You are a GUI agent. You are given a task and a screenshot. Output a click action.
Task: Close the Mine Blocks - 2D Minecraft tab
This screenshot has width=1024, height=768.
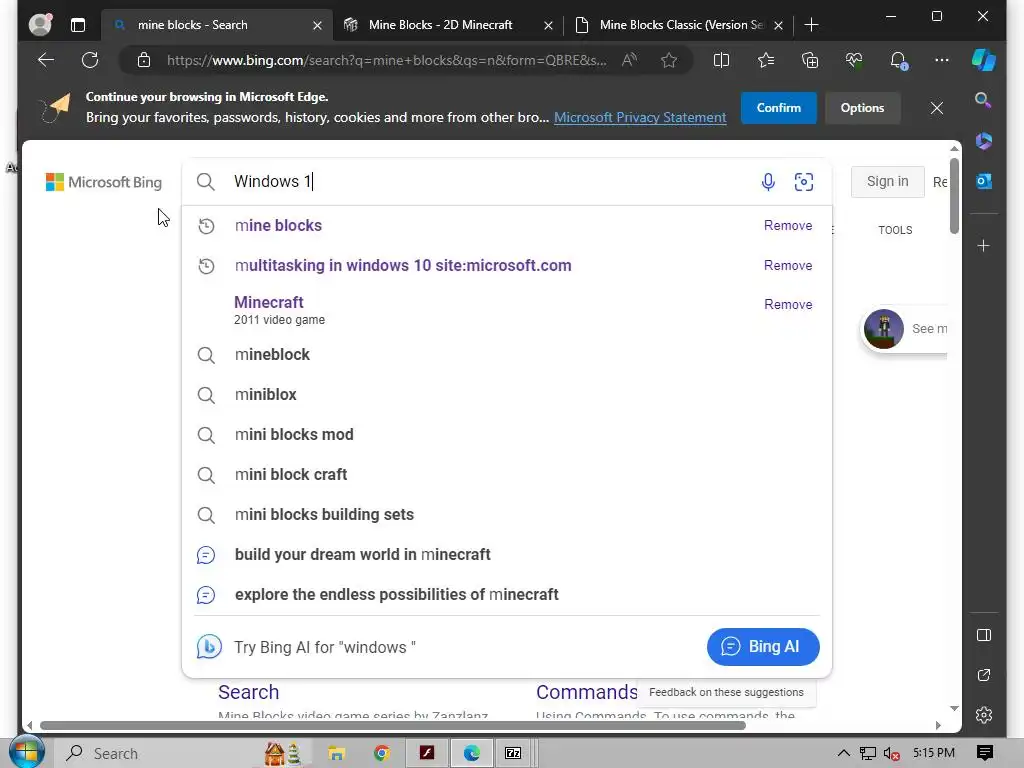pyautogui.click(x=549, y=25)
